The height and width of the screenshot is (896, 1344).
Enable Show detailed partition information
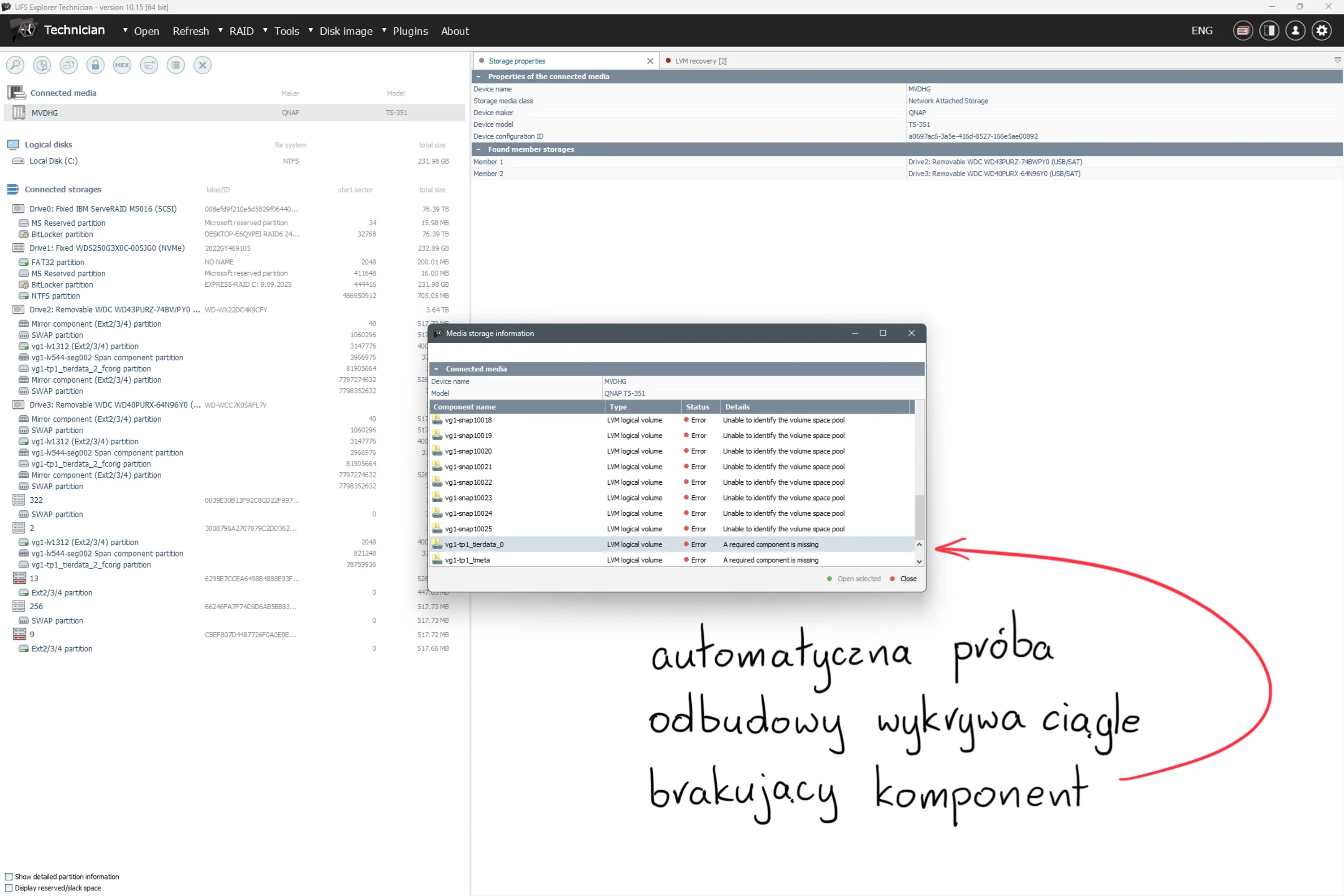coord(9,877)
